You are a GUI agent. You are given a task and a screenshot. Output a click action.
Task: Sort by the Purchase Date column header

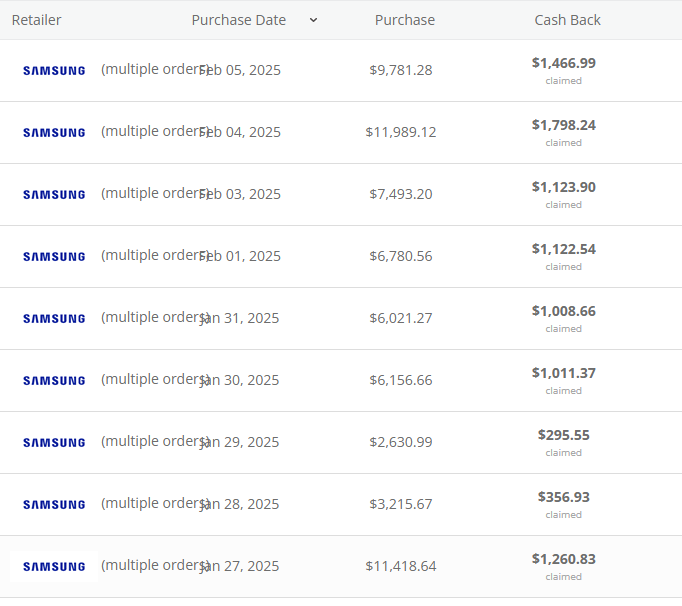(x=238, y=20)
